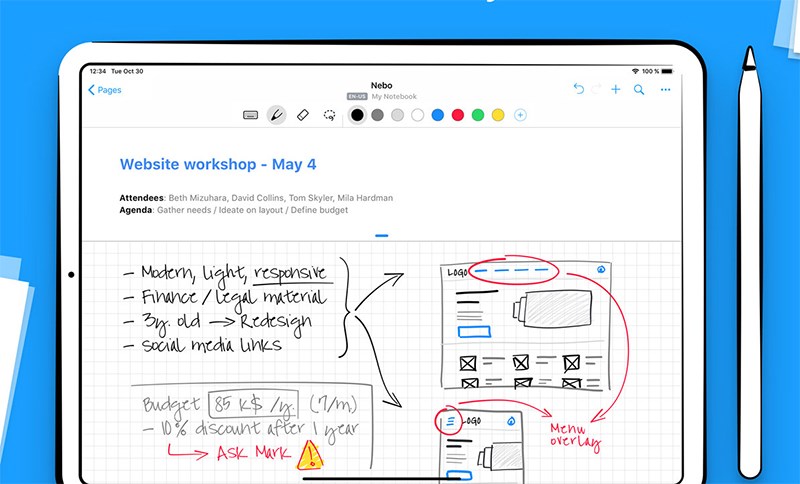Image resolution: width=800 pixels, height=484 pixels.
Task: Open the more options ellipsis menu
Action: coord(665,90)
